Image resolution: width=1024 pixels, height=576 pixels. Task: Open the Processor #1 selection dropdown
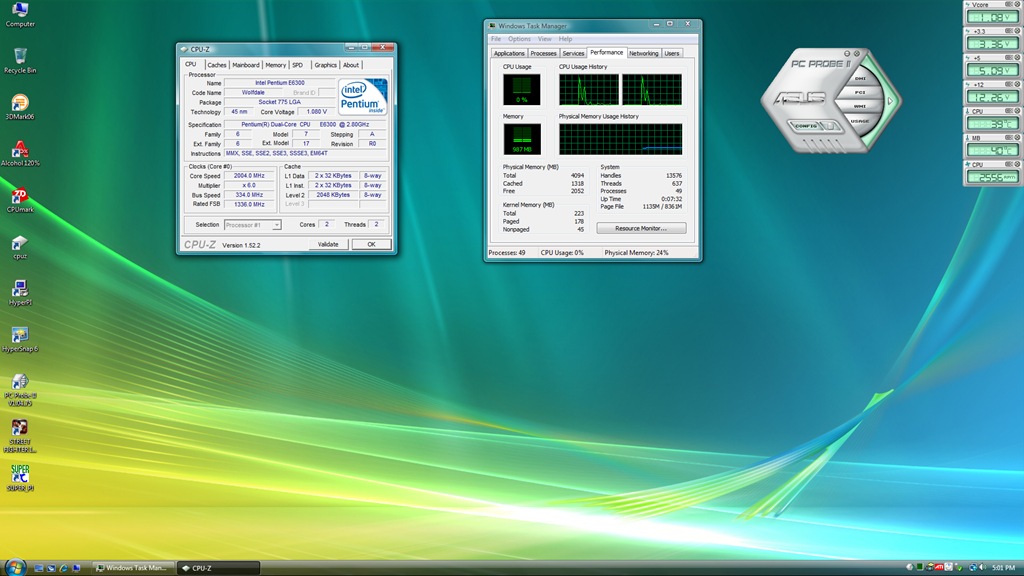(x=252, y=225)
